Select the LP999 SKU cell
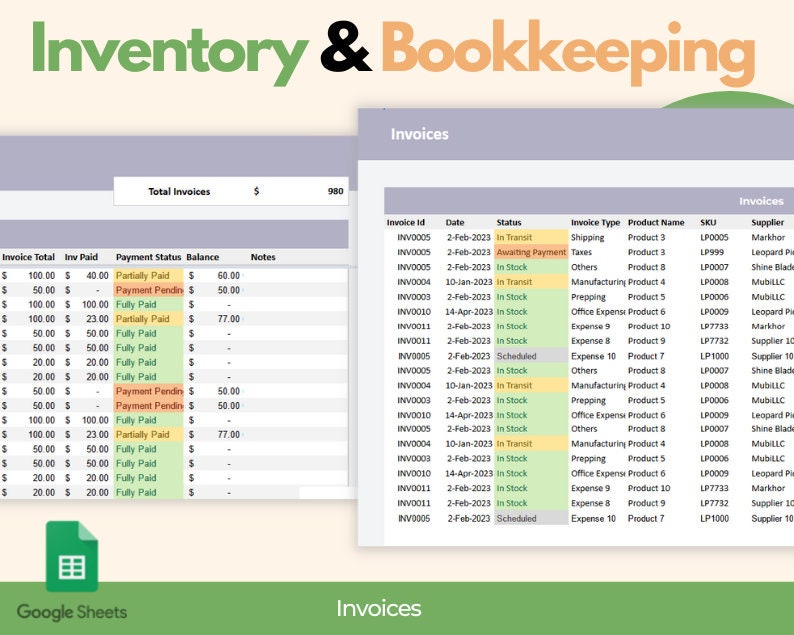The height and width of the screenshot is (635, 794). 712,252
